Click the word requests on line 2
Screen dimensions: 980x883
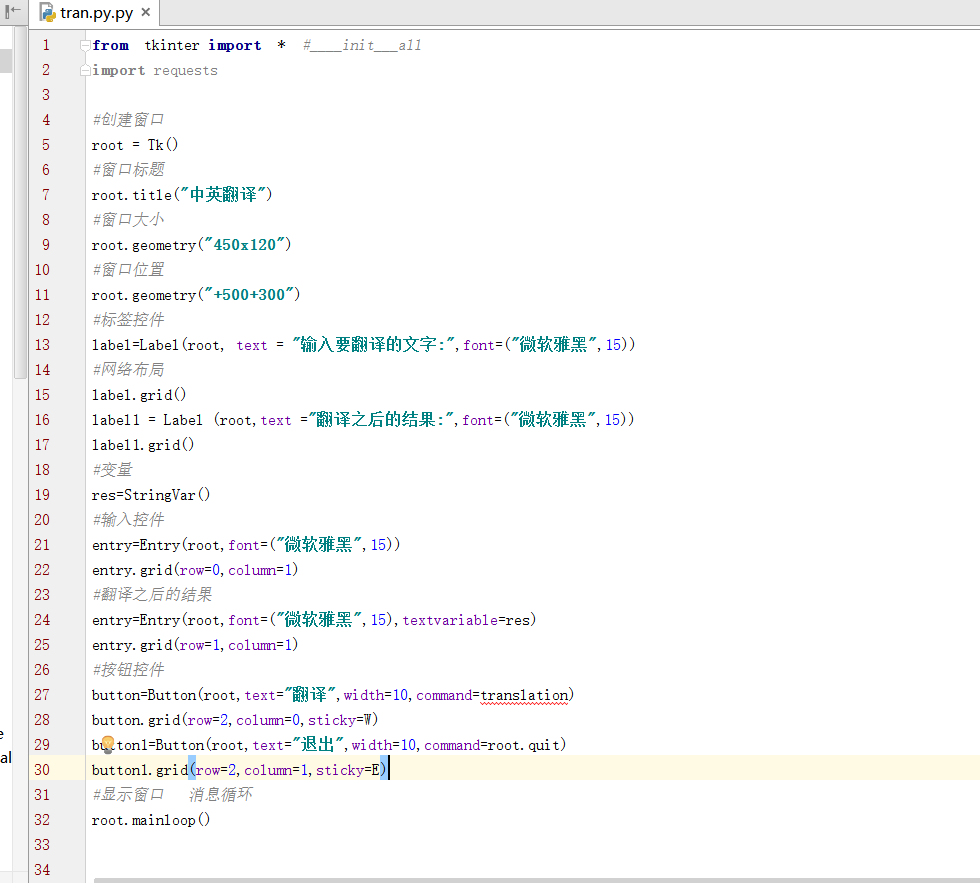click(x=186, y=71)
